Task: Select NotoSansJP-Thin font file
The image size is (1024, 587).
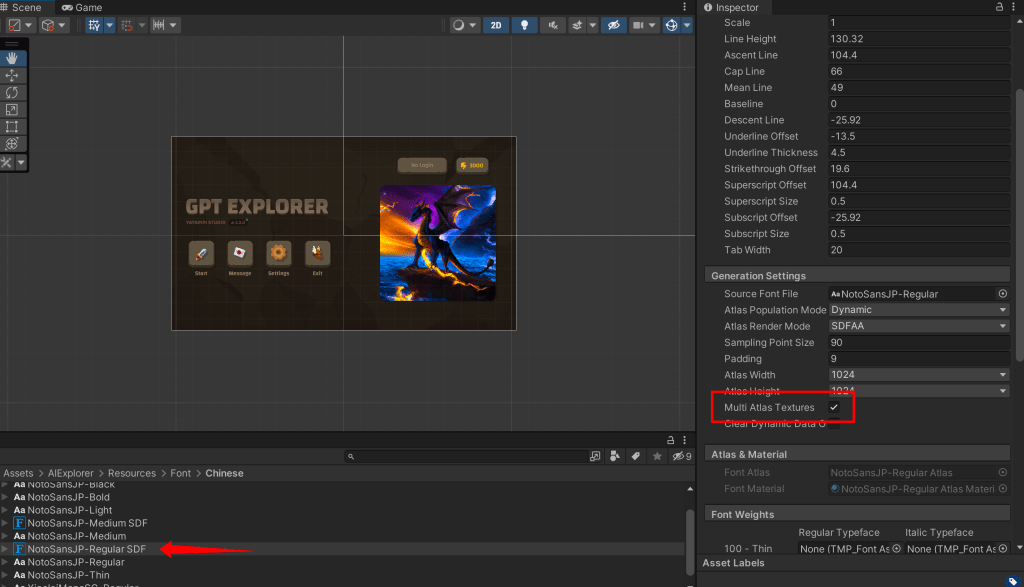Action: [x=69, y=575]
